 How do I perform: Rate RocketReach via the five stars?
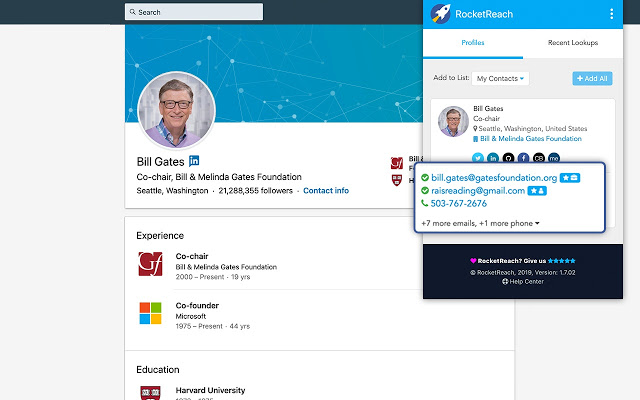point(562,260)
